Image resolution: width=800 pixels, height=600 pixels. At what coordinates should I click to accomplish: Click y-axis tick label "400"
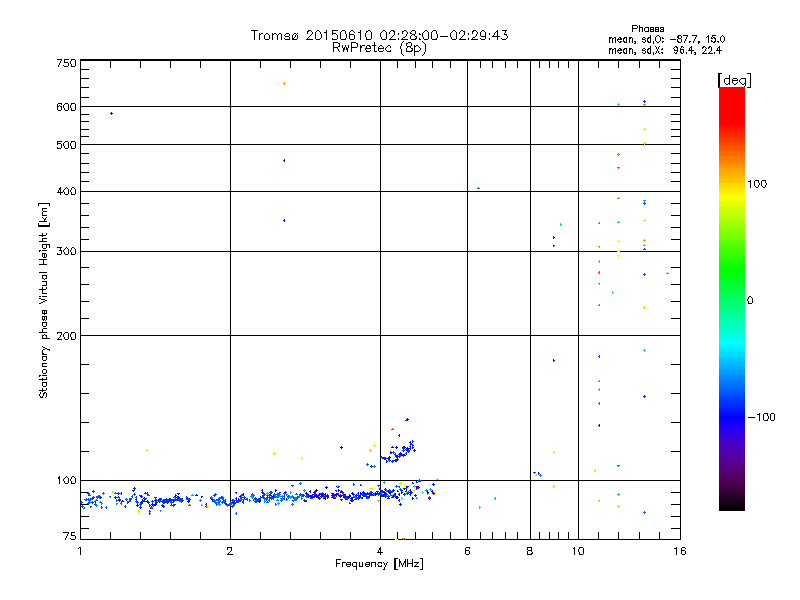[x=66, y=192]
